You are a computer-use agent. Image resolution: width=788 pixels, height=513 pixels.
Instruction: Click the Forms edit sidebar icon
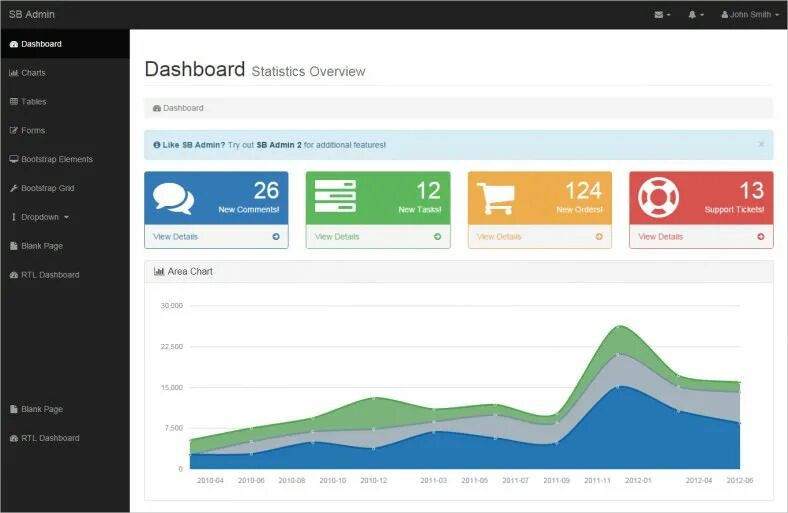coord(14,131)
